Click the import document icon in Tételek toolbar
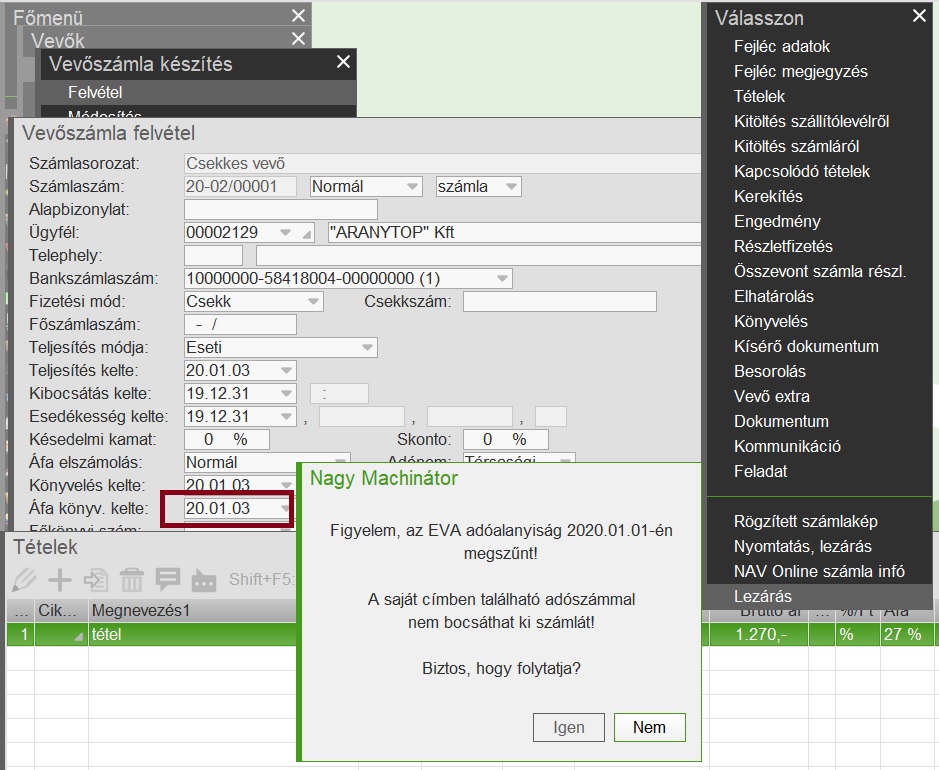The width and height of the screenshot is (939, 770). [96, 580]
